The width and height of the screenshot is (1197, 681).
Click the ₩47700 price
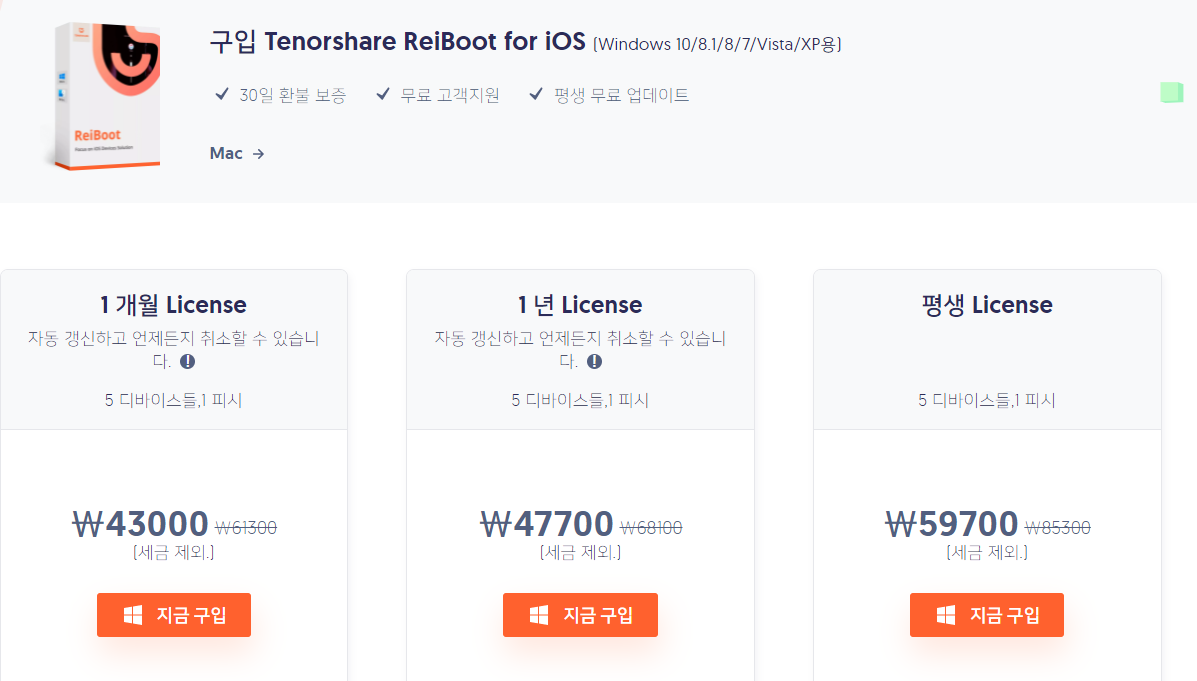click(x=547, y=524)
